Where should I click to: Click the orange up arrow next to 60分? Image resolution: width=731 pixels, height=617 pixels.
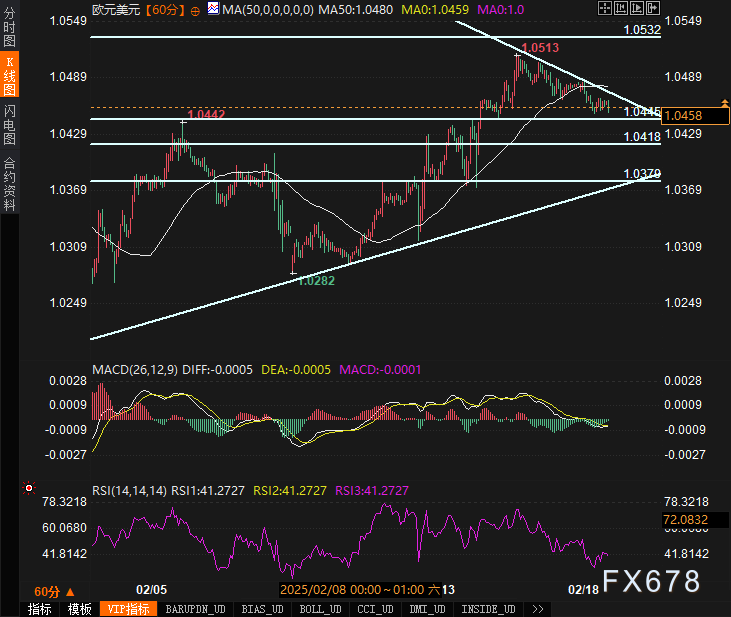(69, 591)
